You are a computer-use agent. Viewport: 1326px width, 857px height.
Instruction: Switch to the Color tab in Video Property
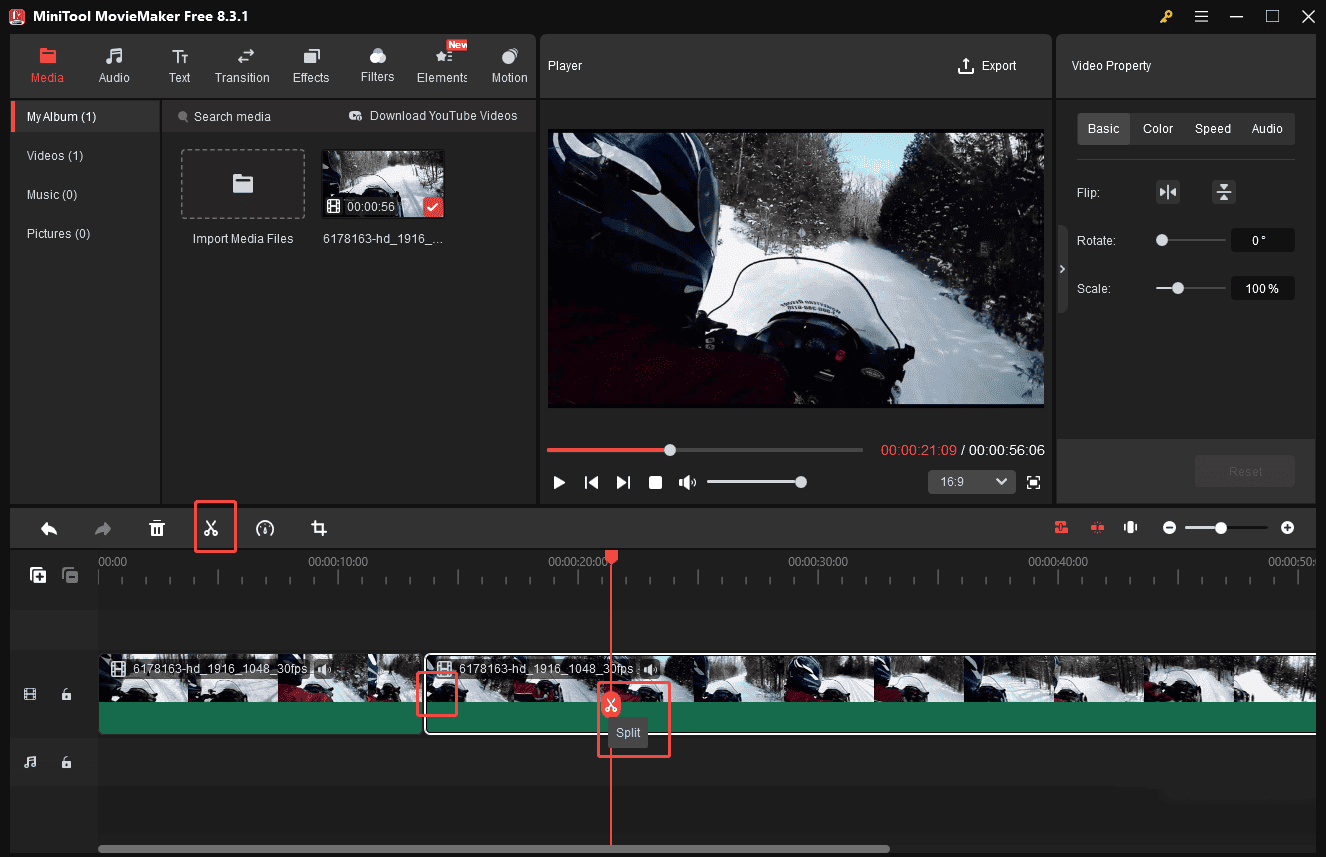tap(1157, 128)
